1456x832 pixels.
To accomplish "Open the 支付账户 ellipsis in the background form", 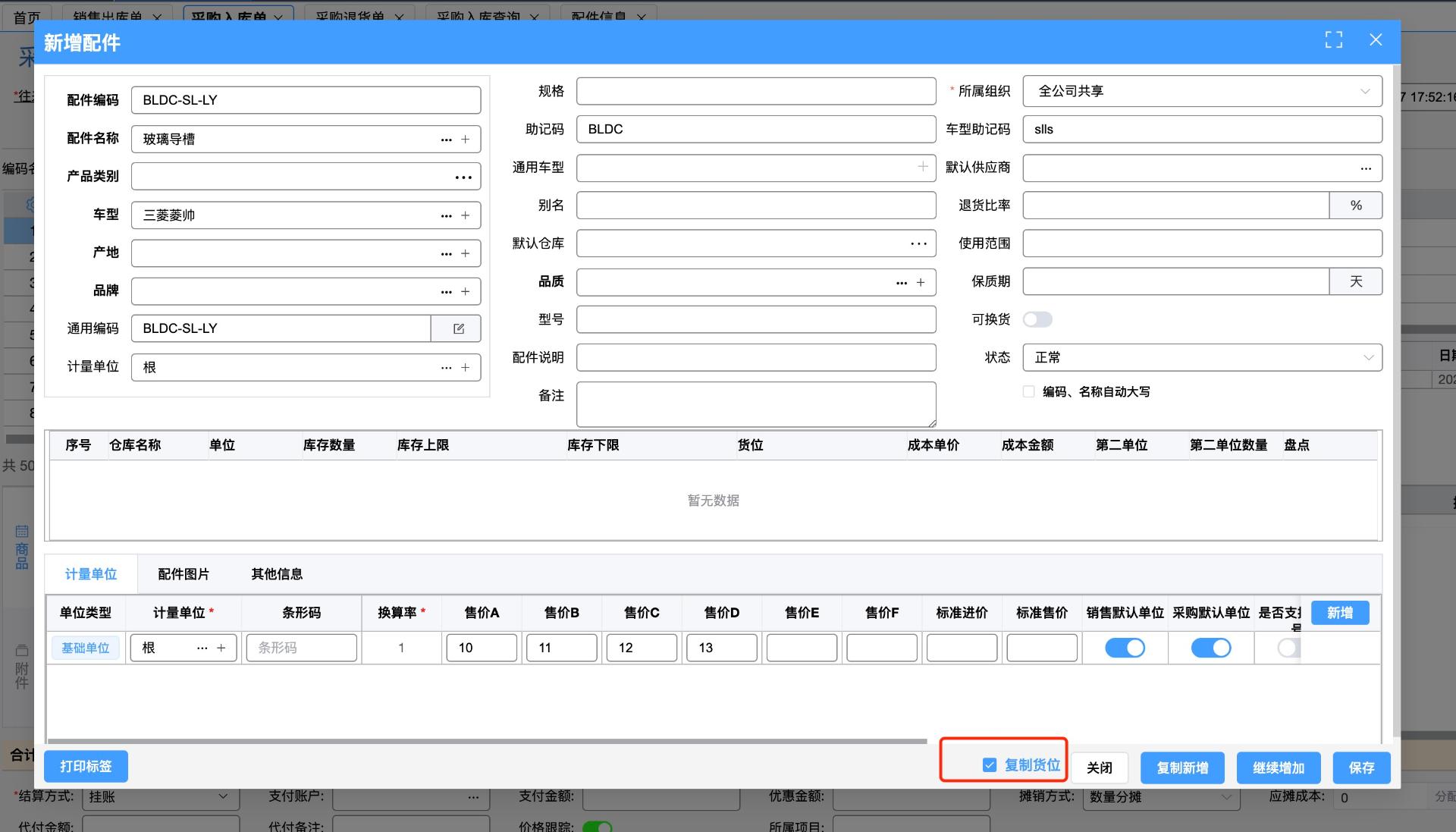I will click(x=473, y=796).
